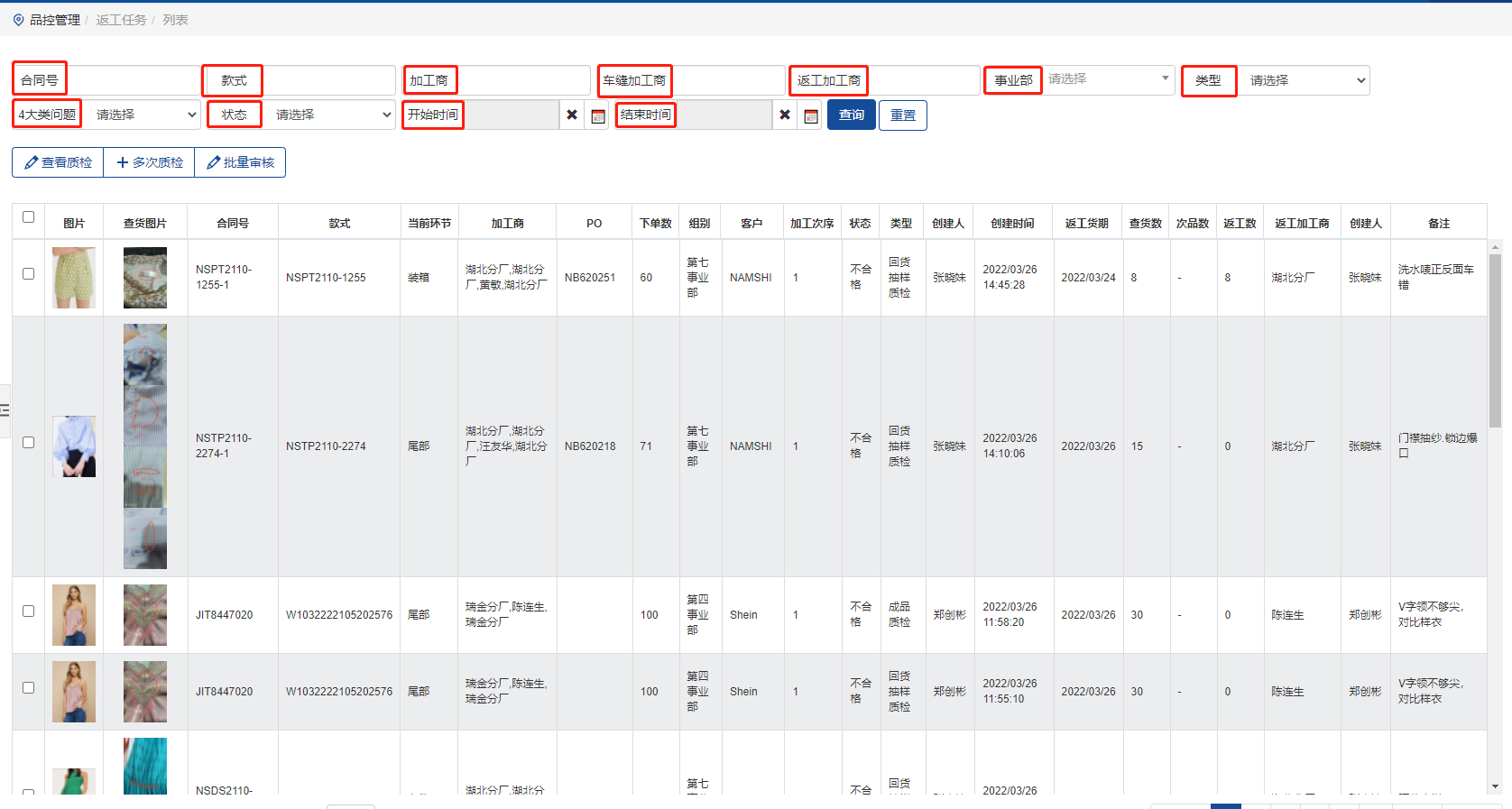Open 品控管理 in the breadcrumb
Image resolution: width=1512 pixels, height=809 pixels.
click(55, 20)
